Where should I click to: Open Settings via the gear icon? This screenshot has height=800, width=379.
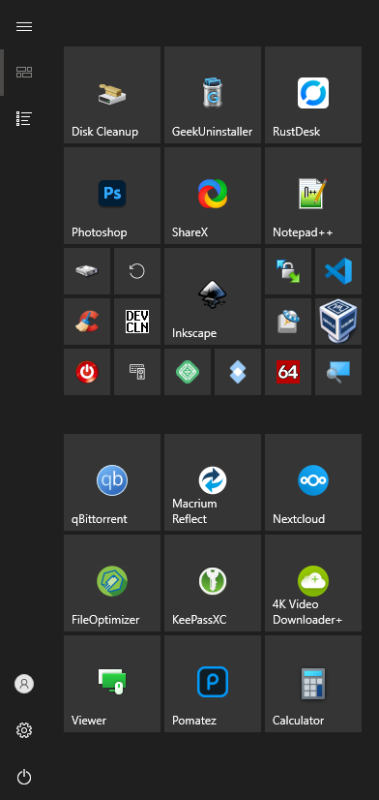(x=24, y=730)
